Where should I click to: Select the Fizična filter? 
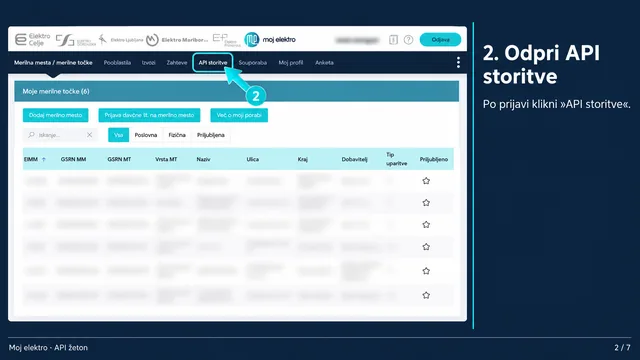click(x=177, y=135)
